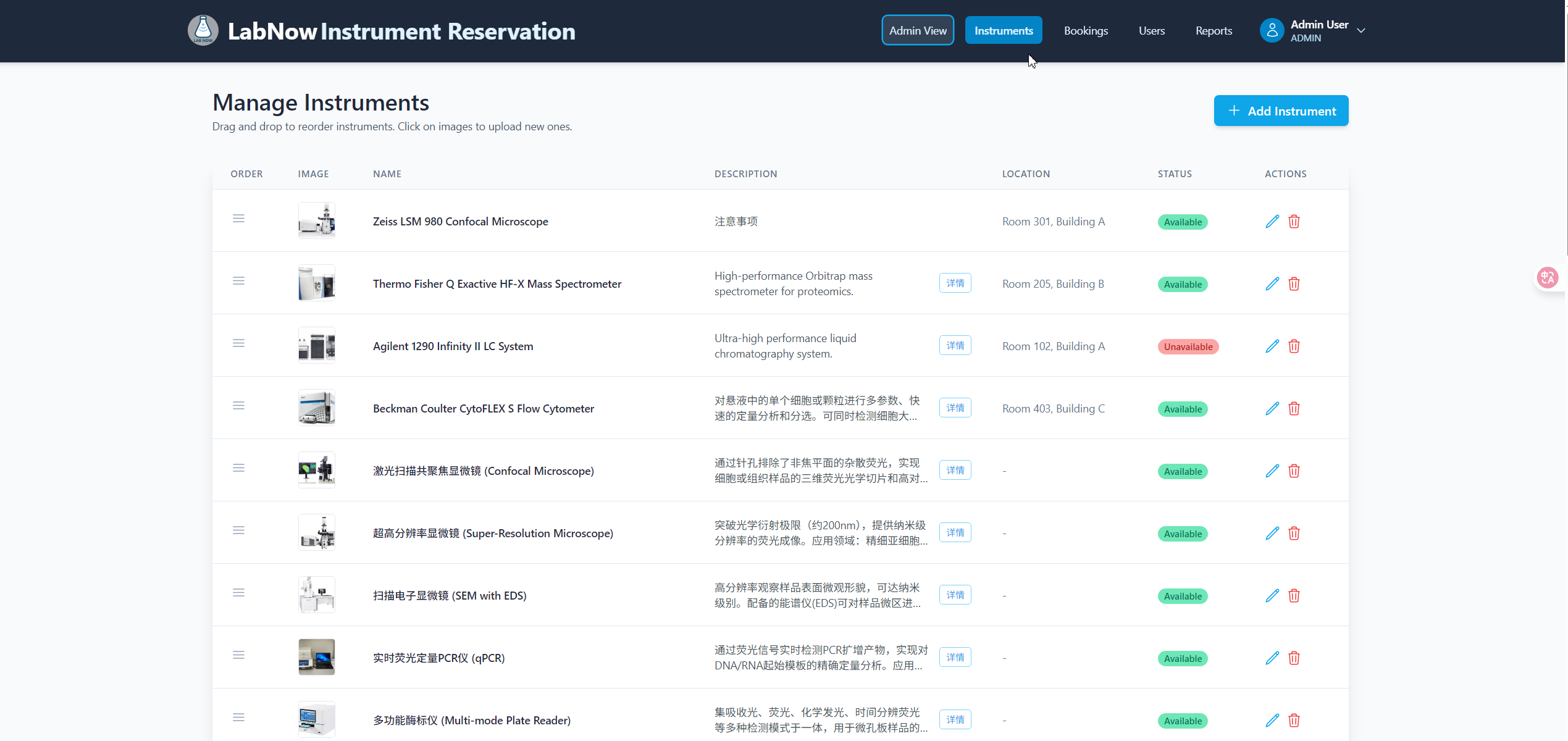Click the Agilent 1290 thumbnail to upload image

tap(317, 345)
